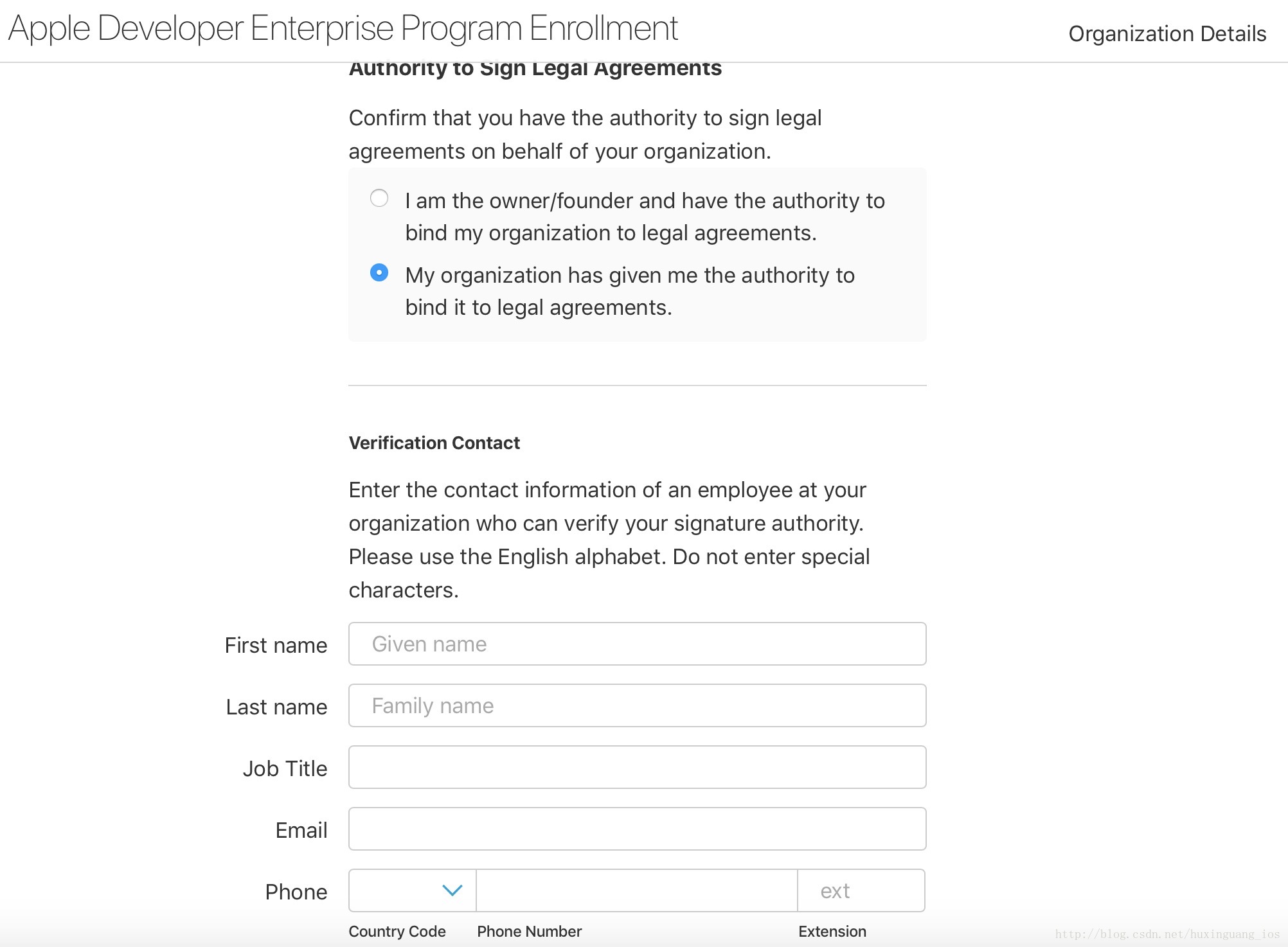This screenshot has width=1288, height=947.
Task: Focus the Job Title input
Action: (x=636, y=767)
